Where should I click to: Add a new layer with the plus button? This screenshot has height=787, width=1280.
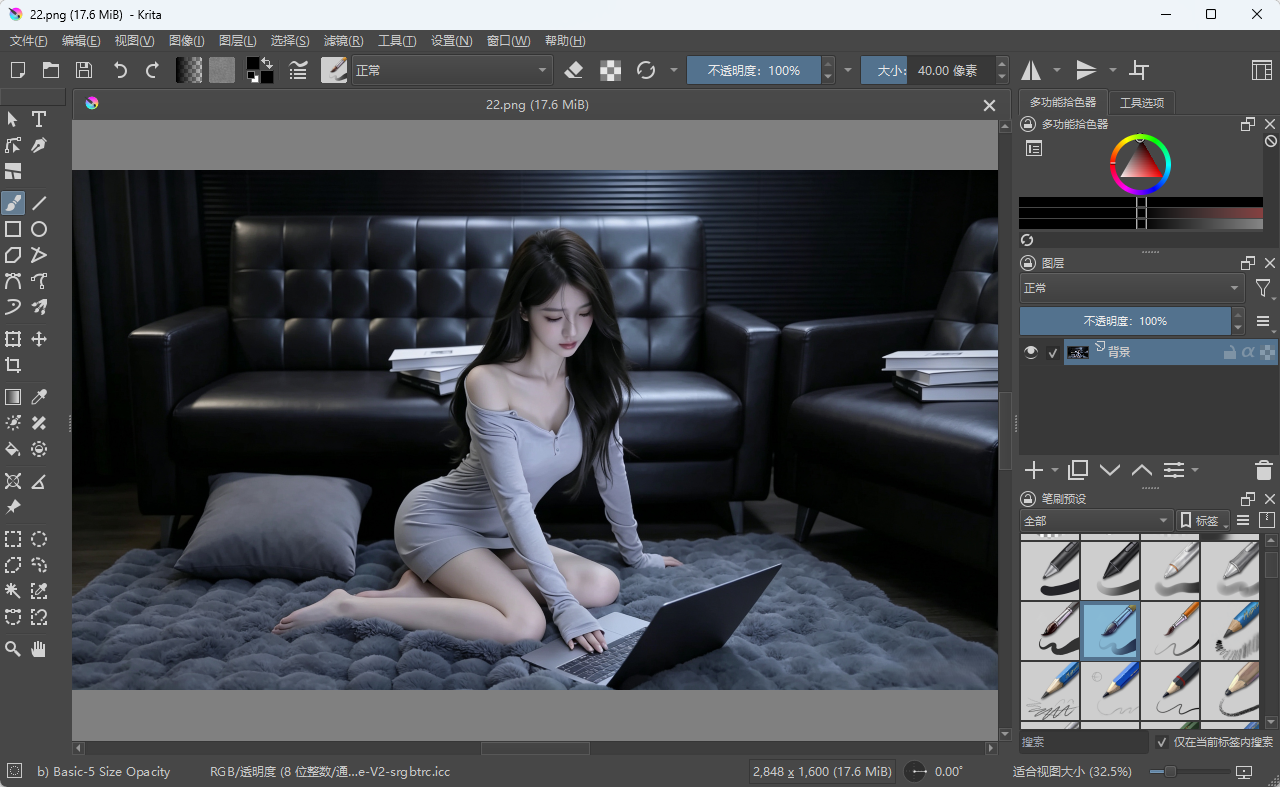tap(1034, 470)
